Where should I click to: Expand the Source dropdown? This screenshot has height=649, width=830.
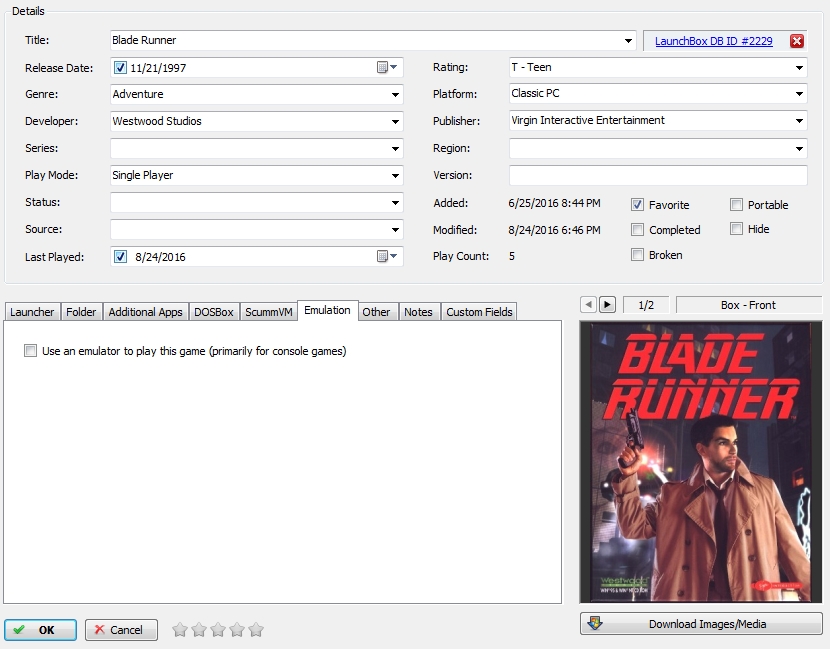[x=395, y=230]
